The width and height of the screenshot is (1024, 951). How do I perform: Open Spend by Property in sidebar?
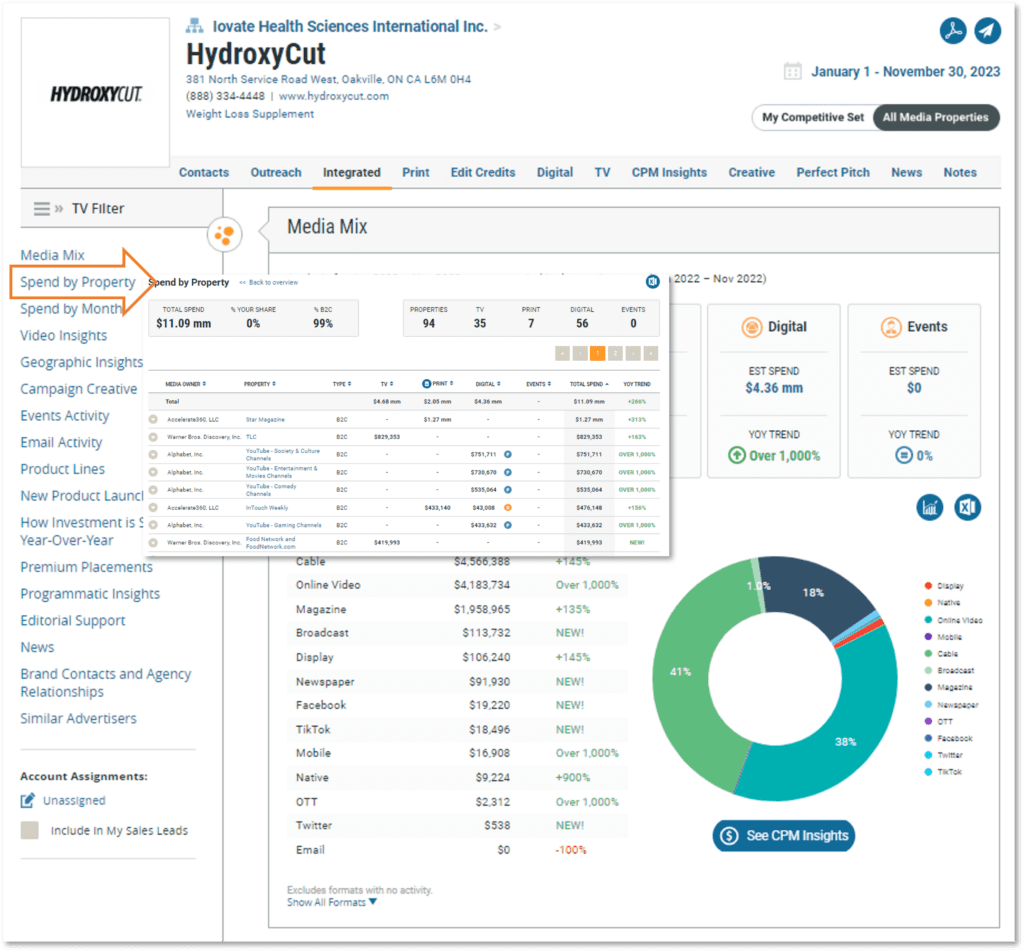pos(78,282)
